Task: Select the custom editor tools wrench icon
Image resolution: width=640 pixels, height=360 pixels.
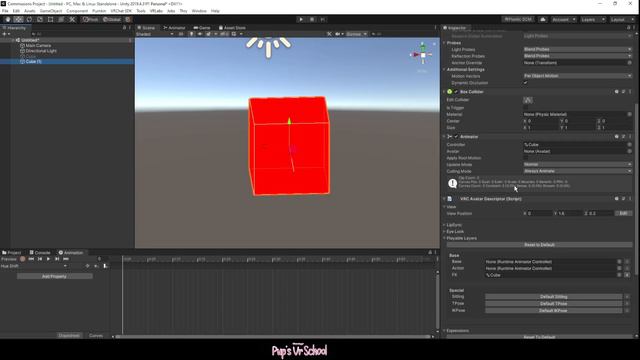Action: point(72,19)
